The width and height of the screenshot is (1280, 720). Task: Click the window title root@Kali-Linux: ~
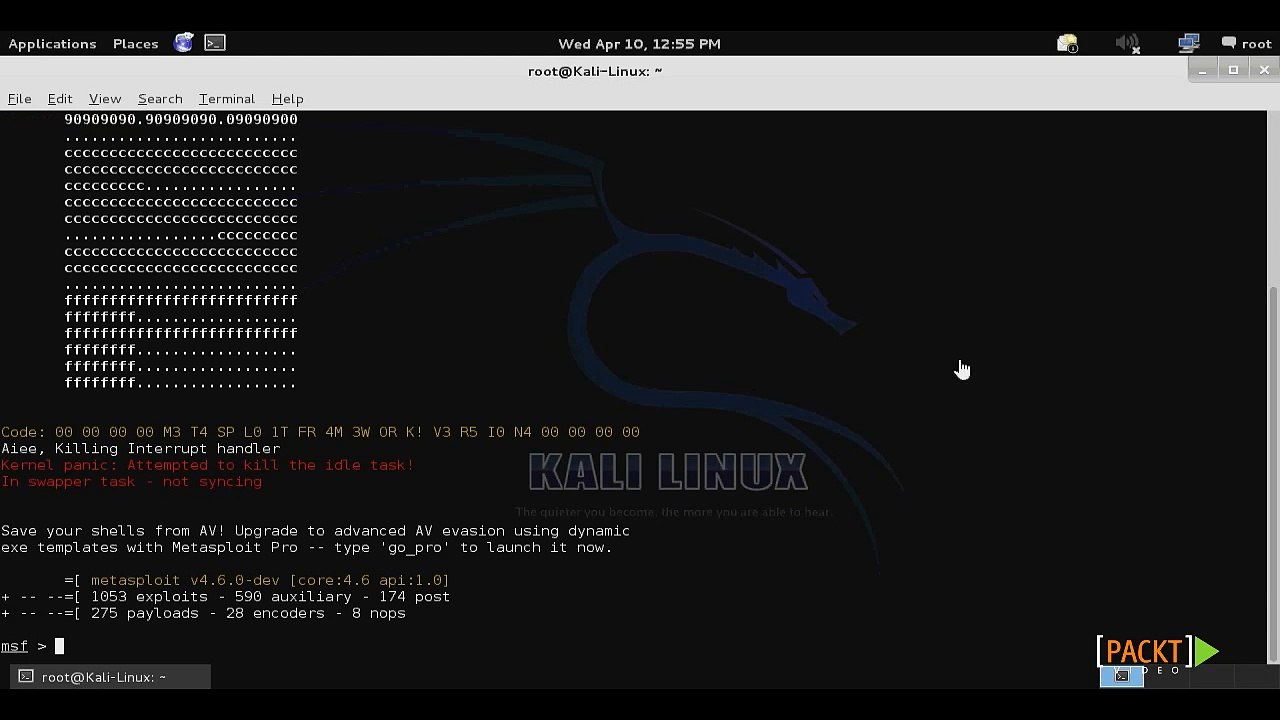point(595,71)
